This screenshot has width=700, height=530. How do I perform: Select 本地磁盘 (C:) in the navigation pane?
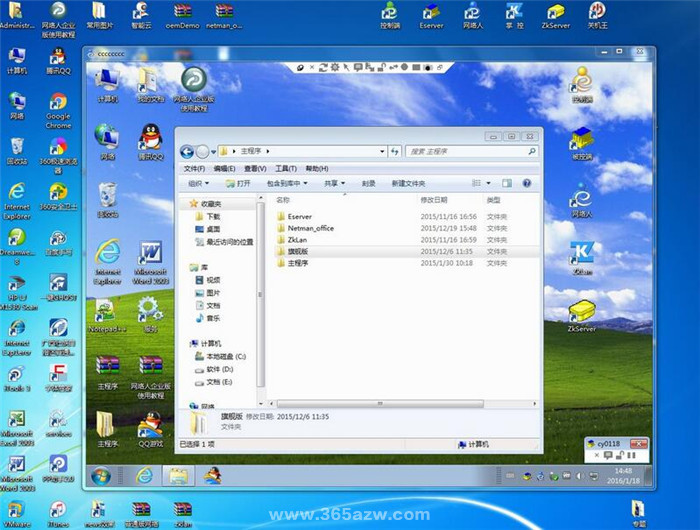tap(226, 356)
